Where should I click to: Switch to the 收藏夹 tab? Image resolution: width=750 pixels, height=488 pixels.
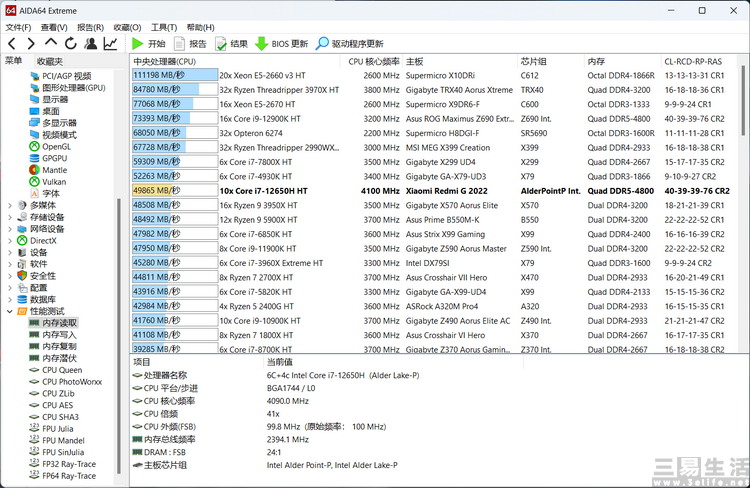[x=50, y=61]
